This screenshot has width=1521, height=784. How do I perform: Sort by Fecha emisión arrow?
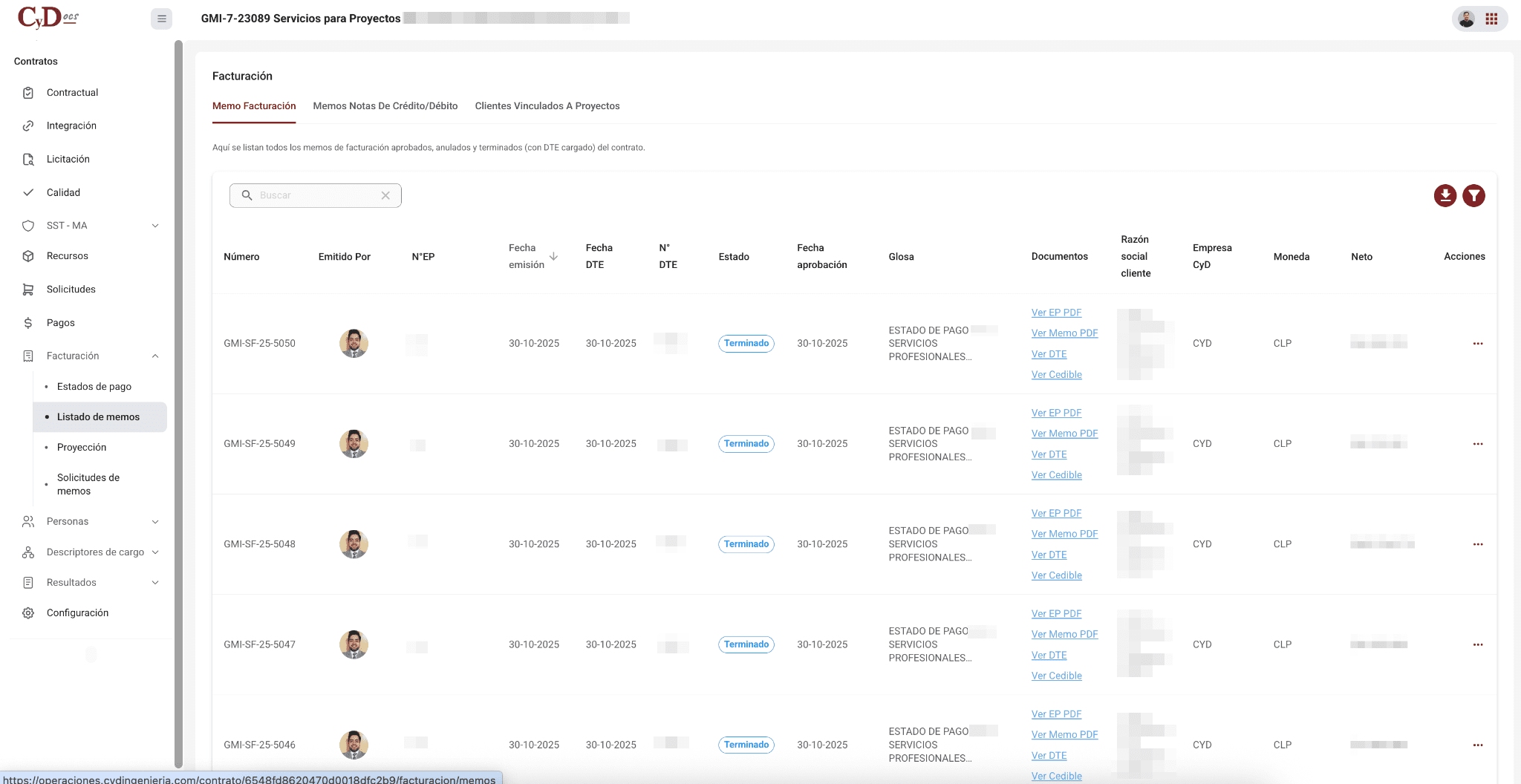553,256
